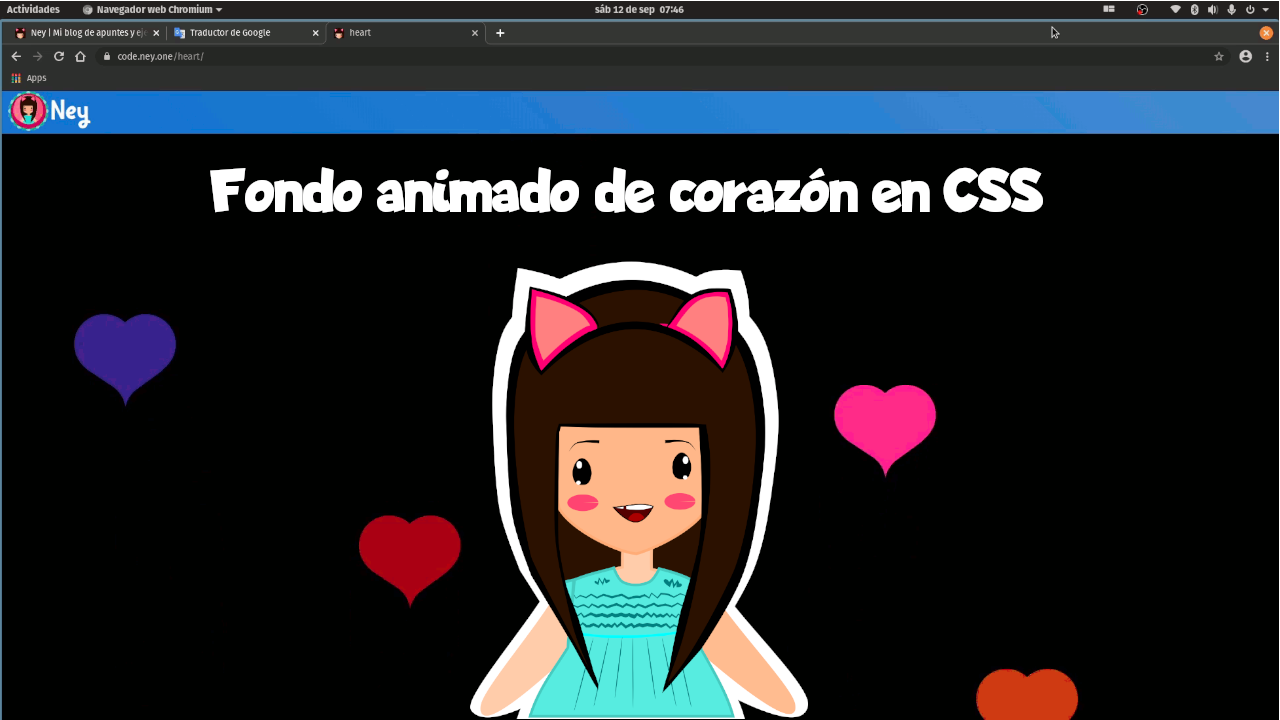Open the Chromium three-dot menu
This screenshot has width=1280, height=720.
[x=1267, y=56]
